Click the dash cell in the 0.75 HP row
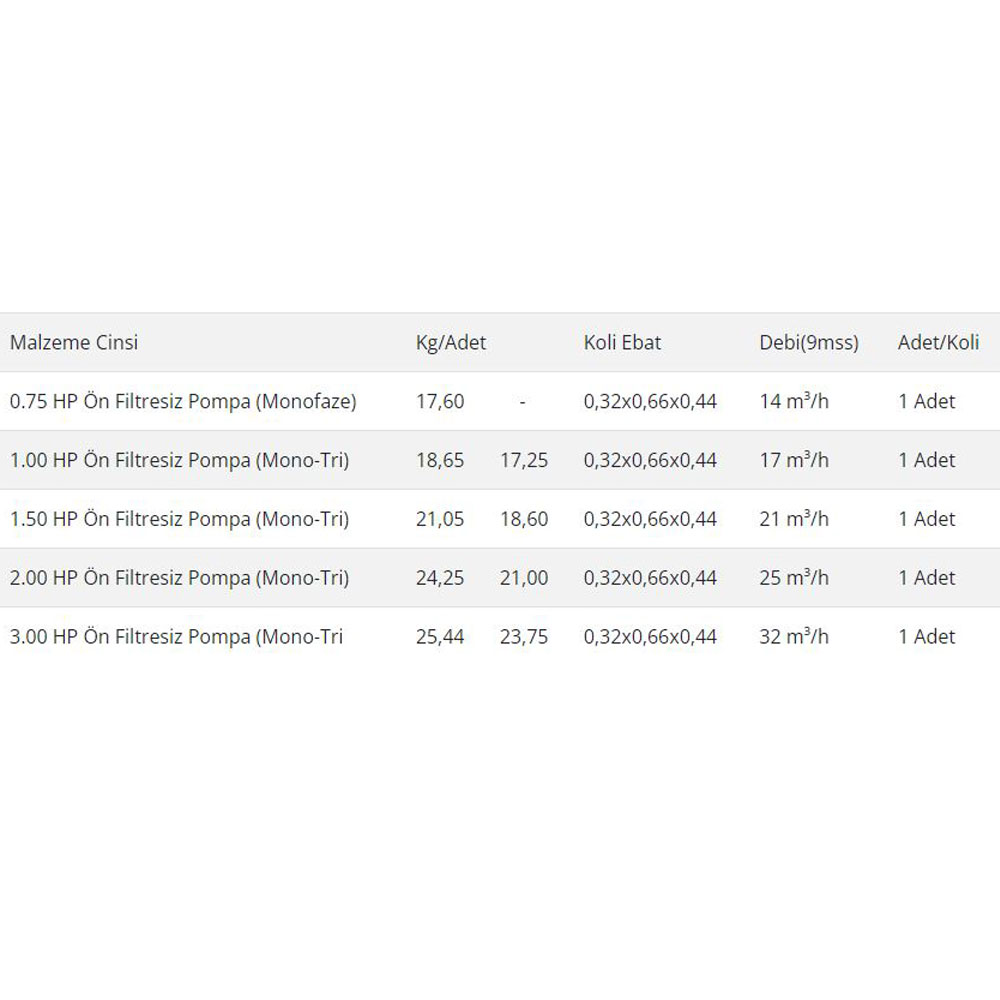Image resolution: width=1000 pixels, height=1000 pixels. [x=523, y=401]
